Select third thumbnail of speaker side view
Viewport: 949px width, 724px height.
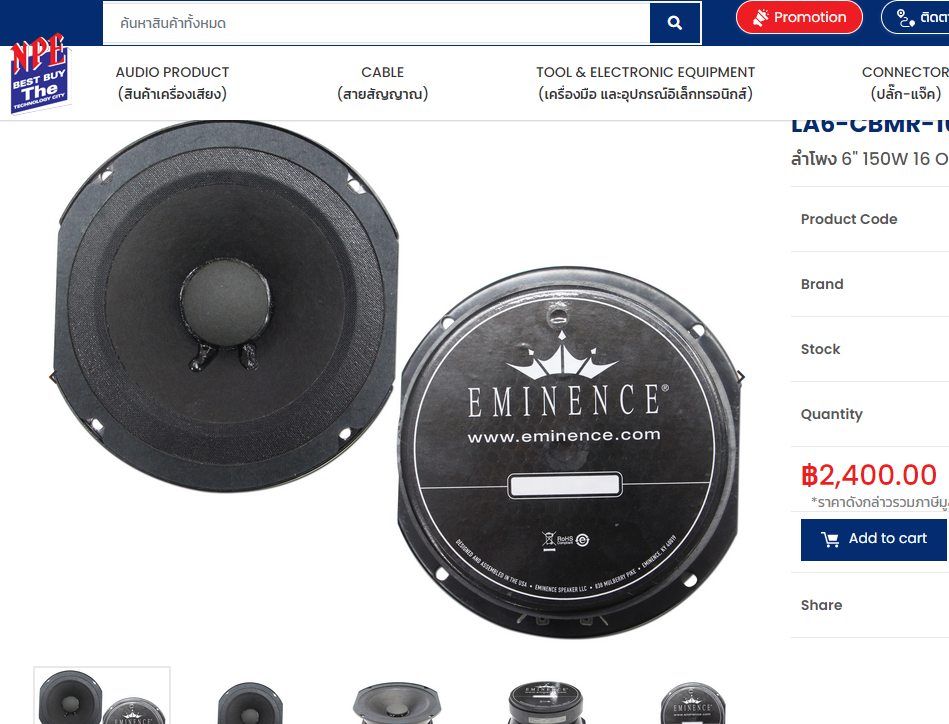[396, 702]
